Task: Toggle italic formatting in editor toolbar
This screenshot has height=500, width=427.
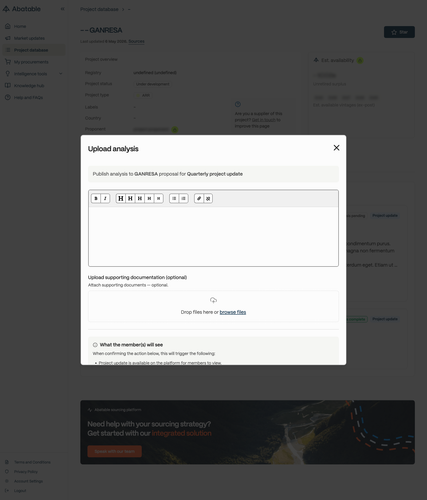Action: [x=105, y=199]
